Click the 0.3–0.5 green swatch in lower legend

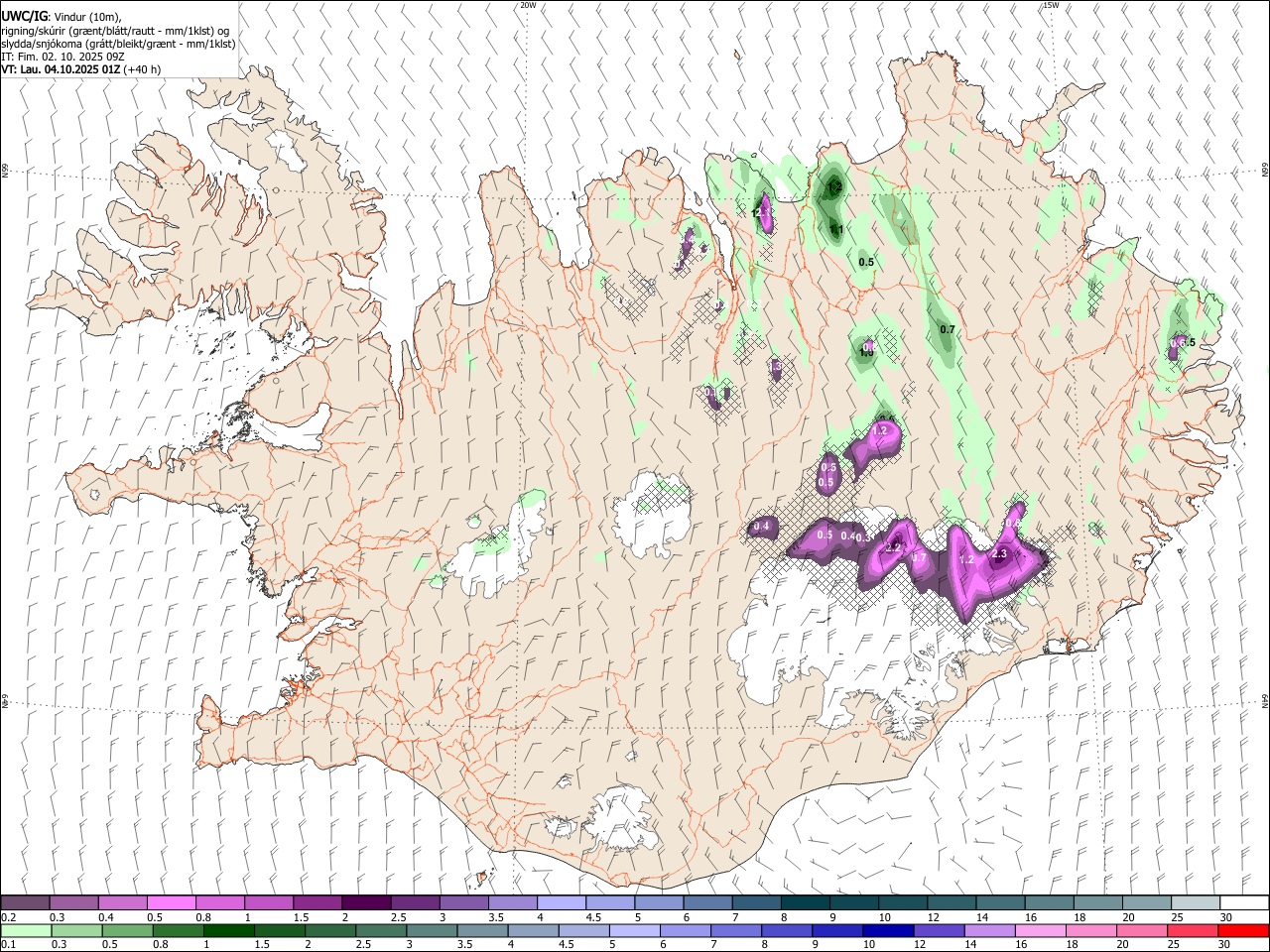(77, 931)
